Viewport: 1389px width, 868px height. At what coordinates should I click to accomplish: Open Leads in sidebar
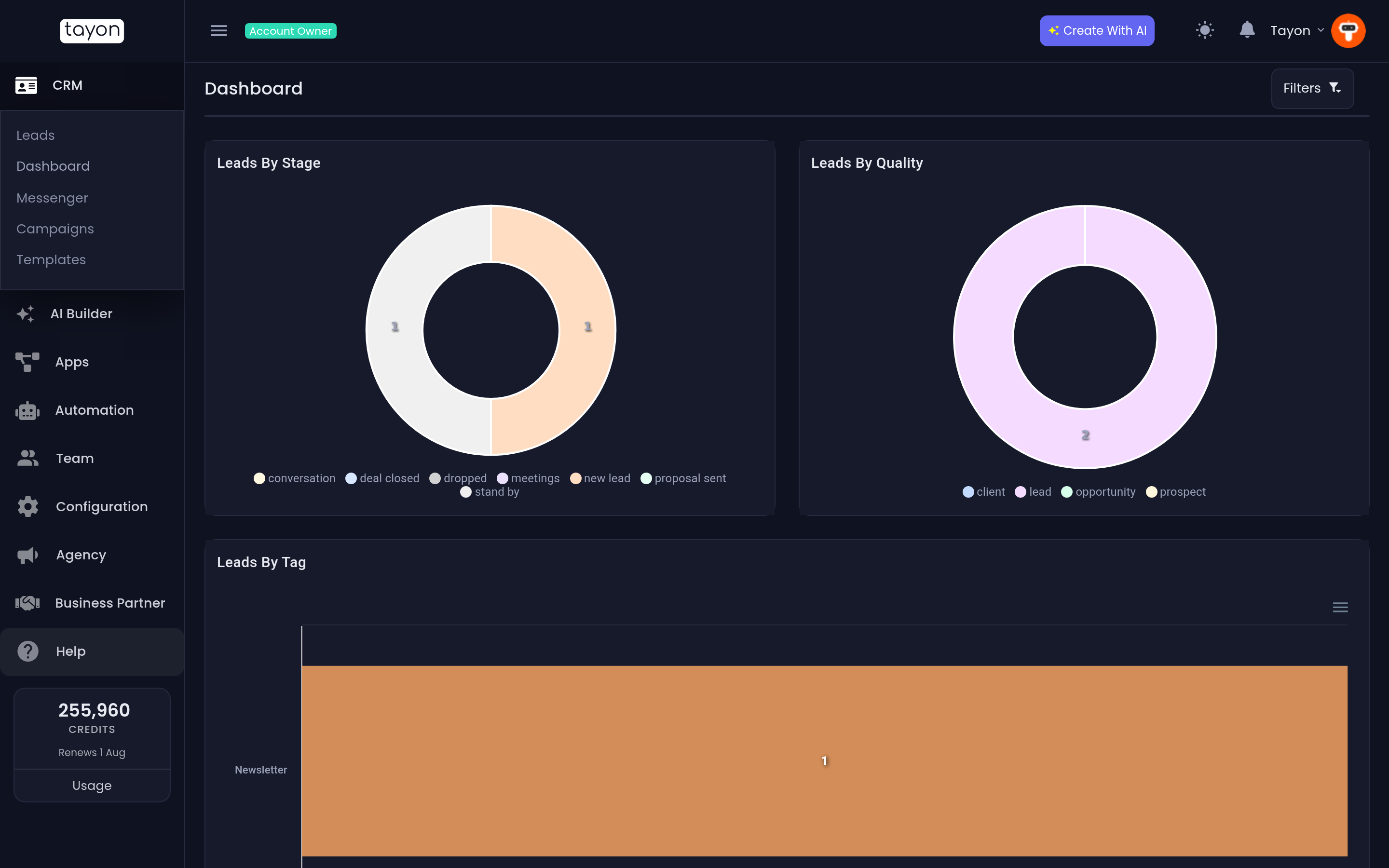[36, 136]
